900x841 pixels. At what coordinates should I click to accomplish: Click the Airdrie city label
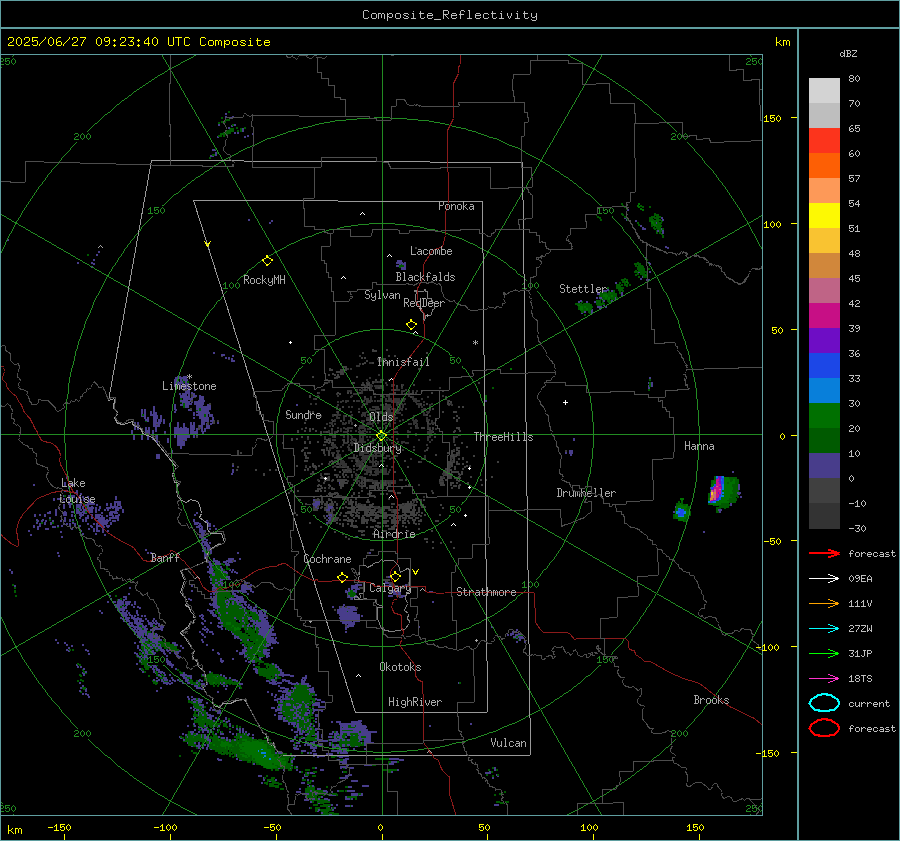394,534
